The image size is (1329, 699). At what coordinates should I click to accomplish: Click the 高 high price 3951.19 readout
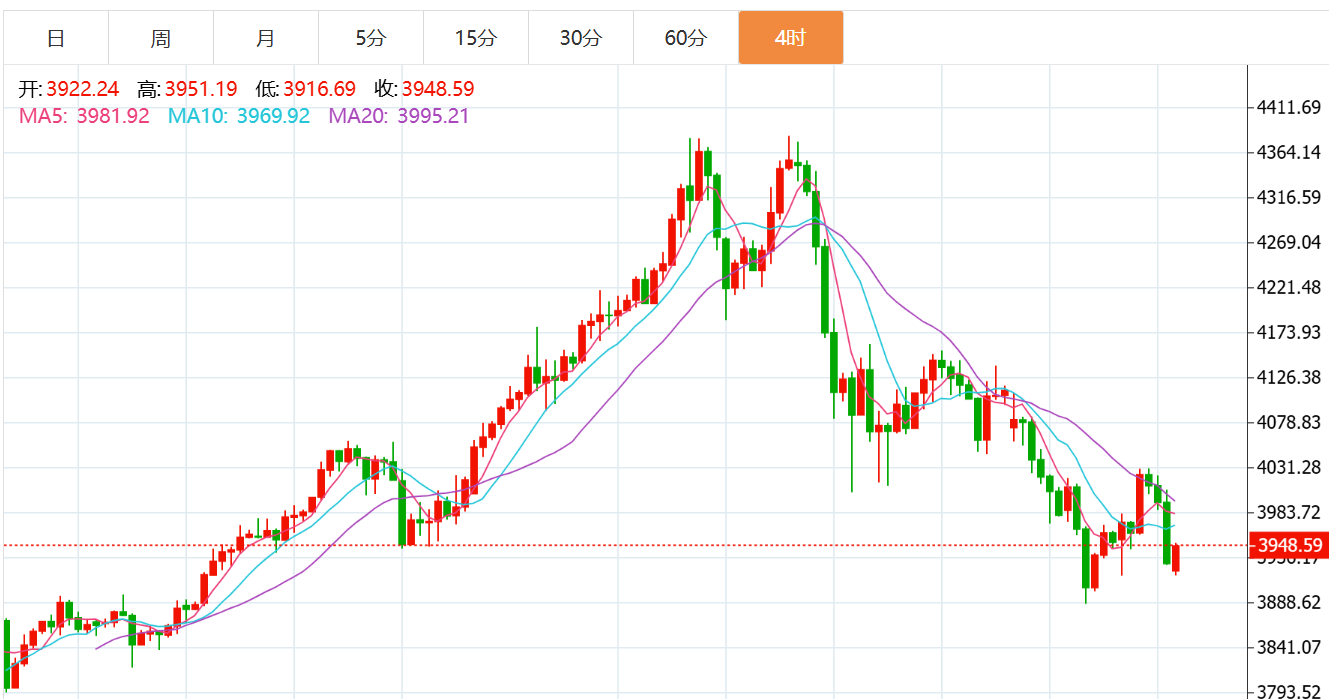pos(187,89)
